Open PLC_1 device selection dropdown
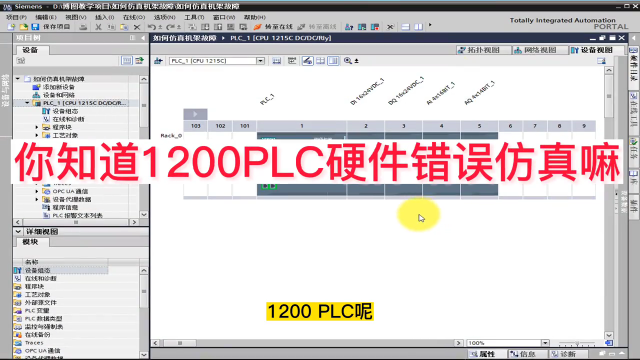 tap(260, 61)
